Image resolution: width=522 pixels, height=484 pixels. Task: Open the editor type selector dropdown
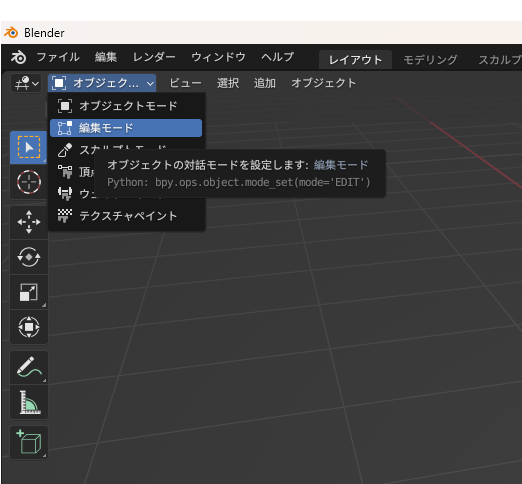coord(26,83)
